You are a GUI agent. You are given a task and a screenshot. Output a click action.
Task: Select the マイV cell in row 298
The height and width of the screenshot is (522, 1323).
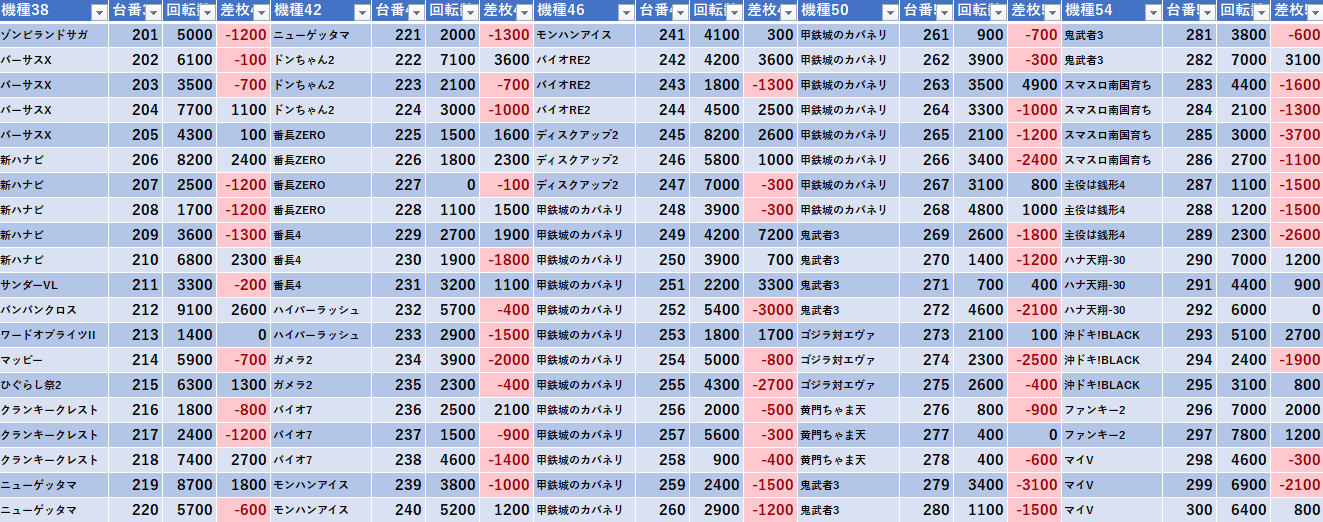[1113, 460]
